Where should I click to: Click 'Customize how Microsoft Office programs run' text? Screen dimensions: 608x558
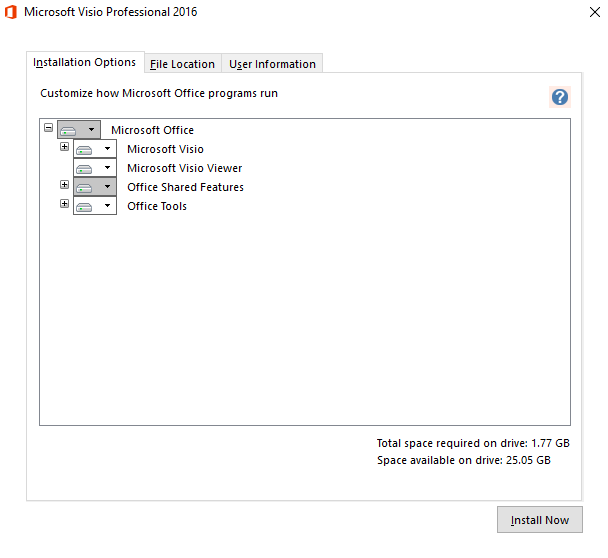coord(159,93)
